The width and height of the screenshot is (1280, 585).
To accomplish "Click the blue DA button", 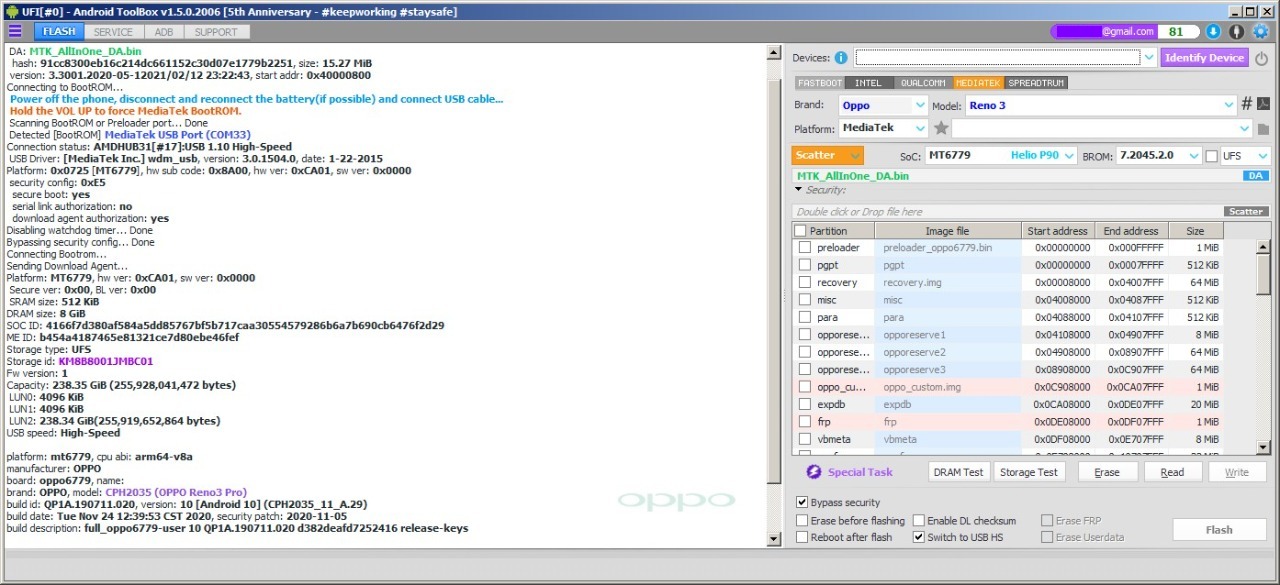I will (x=1257, y=176).
